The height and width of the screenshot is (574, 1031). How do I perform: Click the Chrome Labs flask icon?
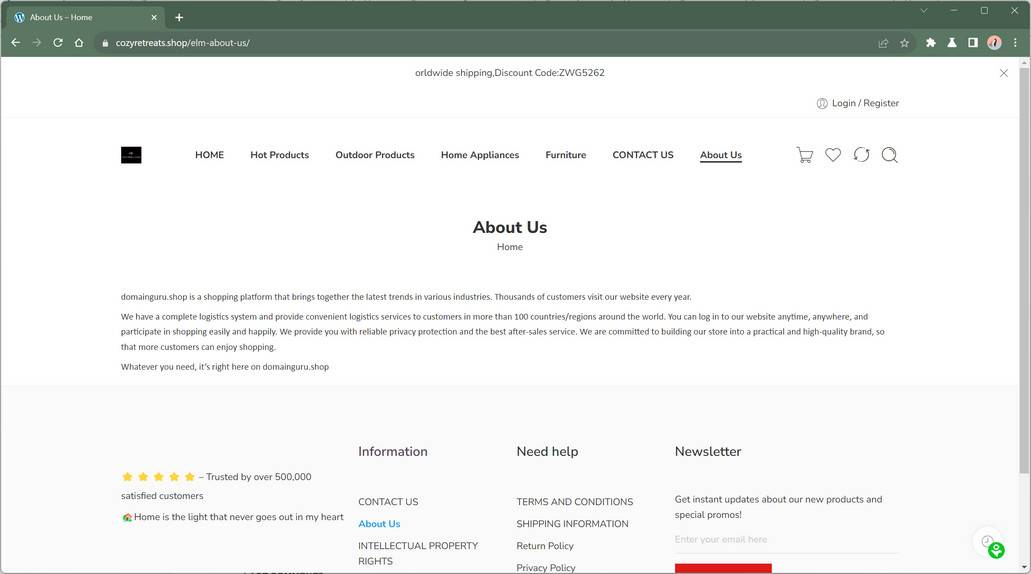click(951, 43)
